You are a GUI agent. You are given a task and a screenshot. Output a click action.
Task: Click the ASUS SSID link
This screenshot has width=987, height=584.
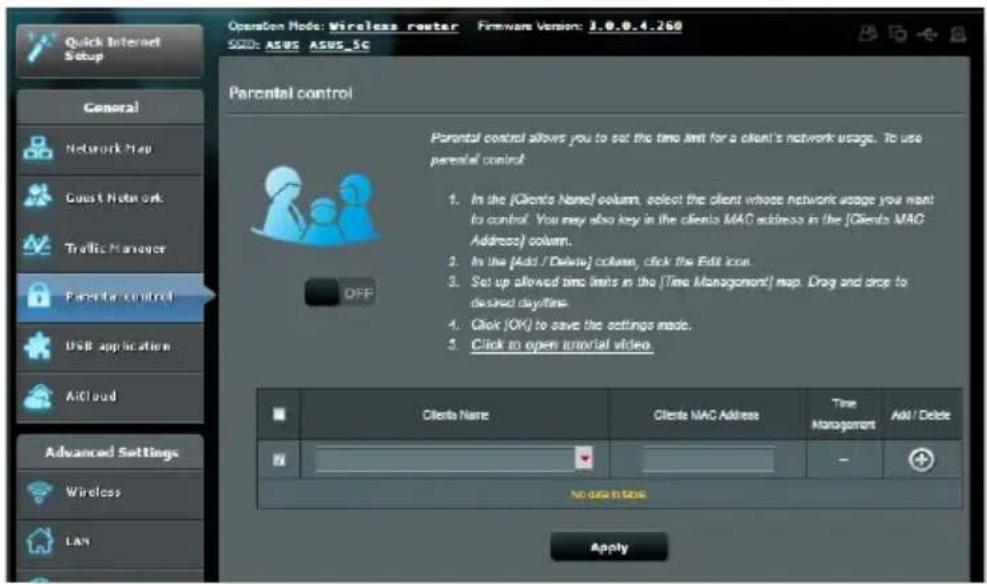coord(282,45)
